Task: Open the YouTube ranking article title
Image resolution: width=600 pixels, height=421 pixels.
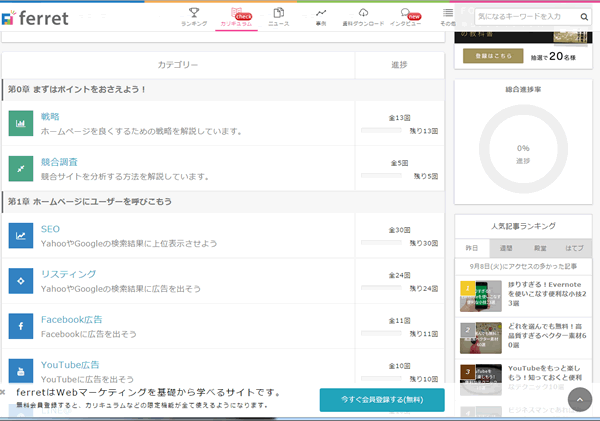Action: (545, 377)
